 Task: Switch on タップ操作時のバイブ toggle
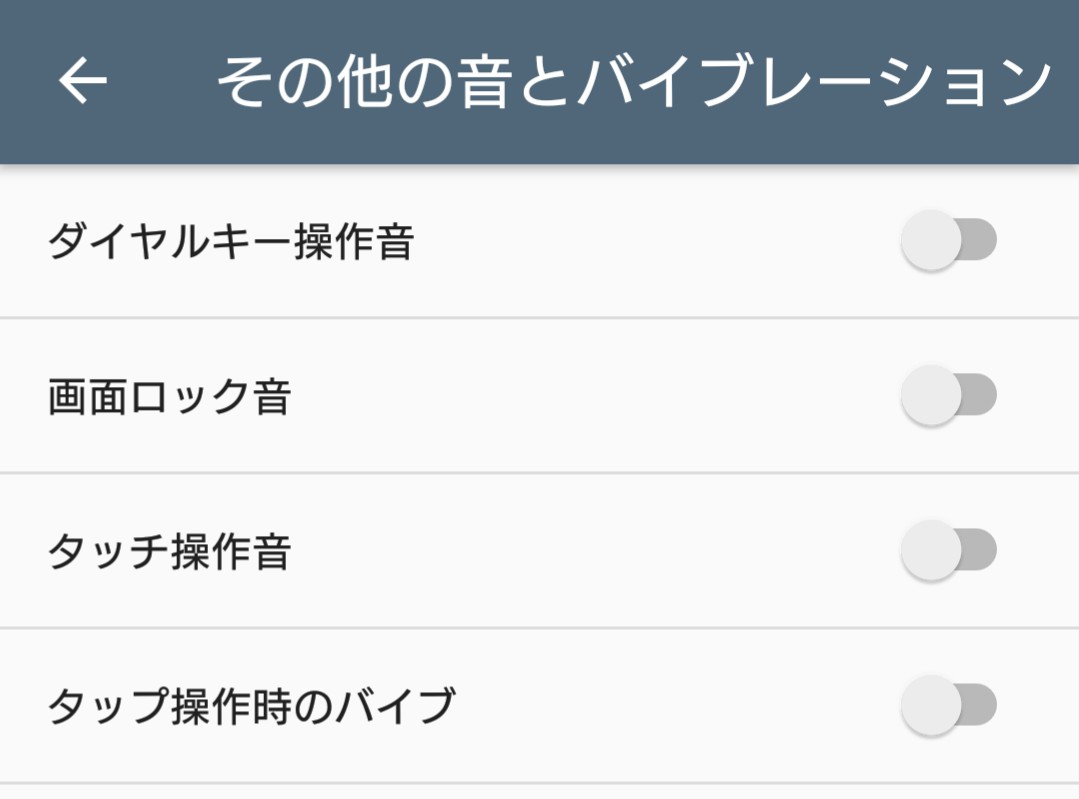pos(948,705)
